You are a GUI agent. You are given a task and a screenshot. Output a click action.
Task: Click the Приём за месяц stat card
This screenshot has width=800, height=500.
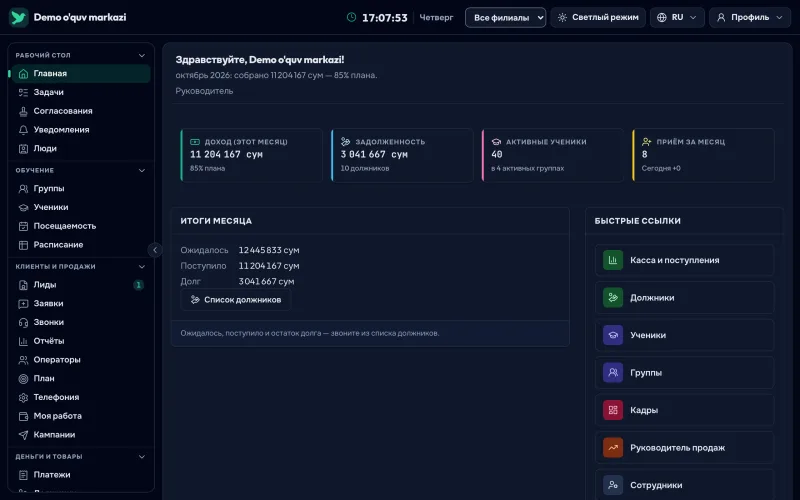coord(703,155)
